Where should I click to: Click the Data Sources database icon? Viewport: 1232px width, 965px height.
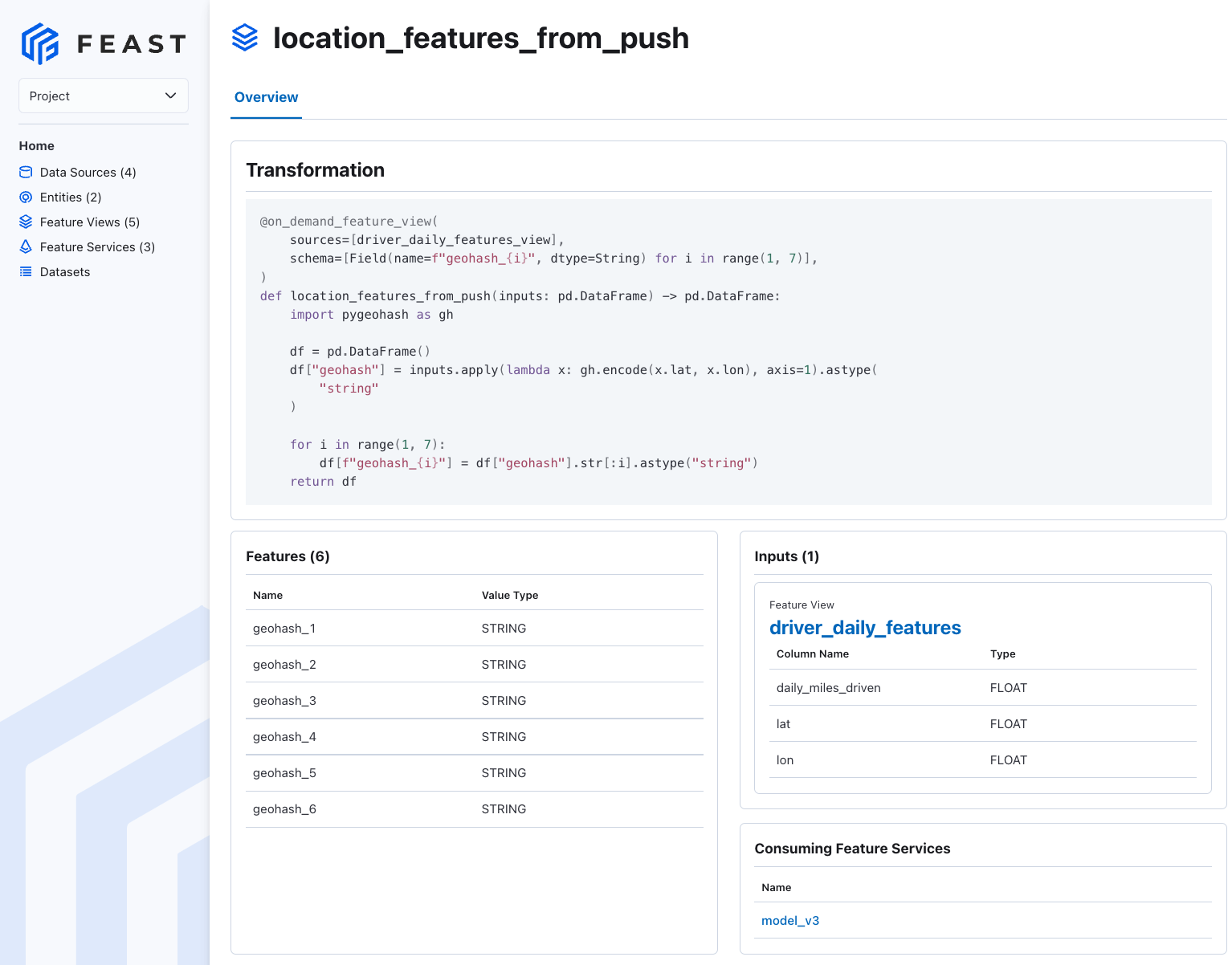[x=26, y=173]
